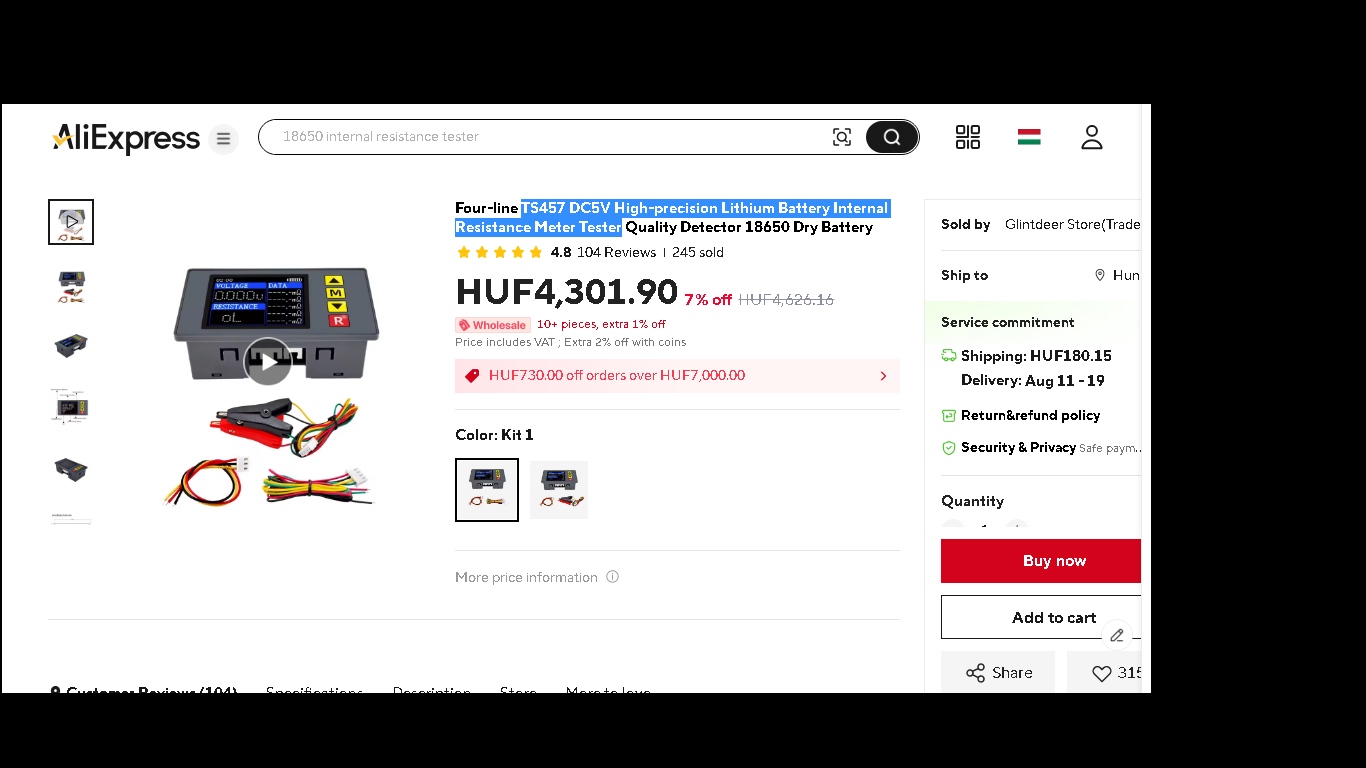Image resolution: width=1366 pixels, height=768 pixels.
Task: Open More price information details
Action: (537, 577)
